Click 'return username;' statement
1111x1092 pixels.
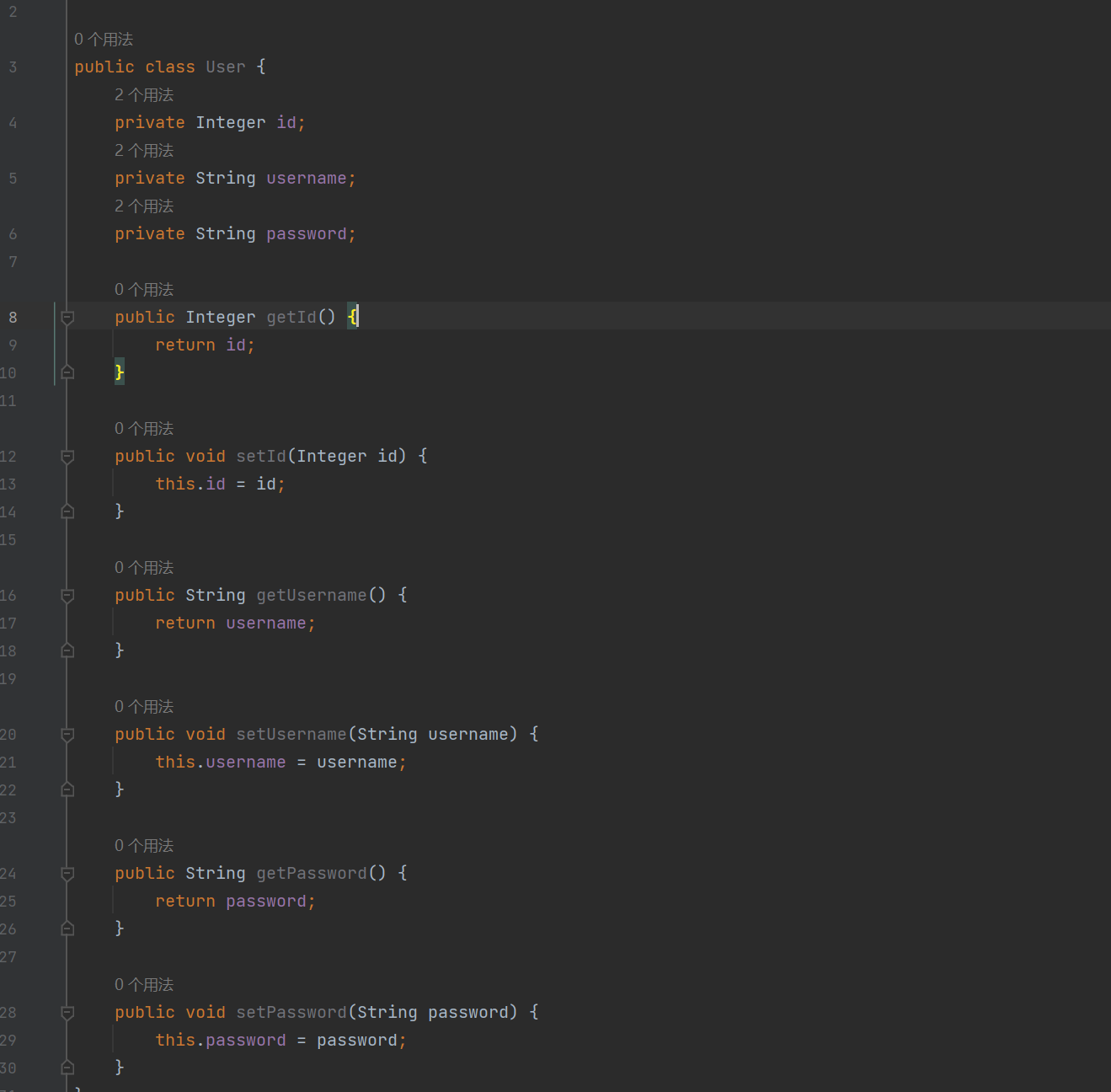(x=235, y=624)
